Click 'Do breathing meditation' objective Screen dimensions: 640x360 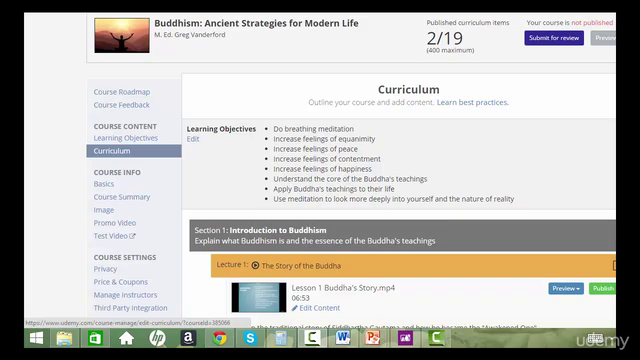pos(313,129)
